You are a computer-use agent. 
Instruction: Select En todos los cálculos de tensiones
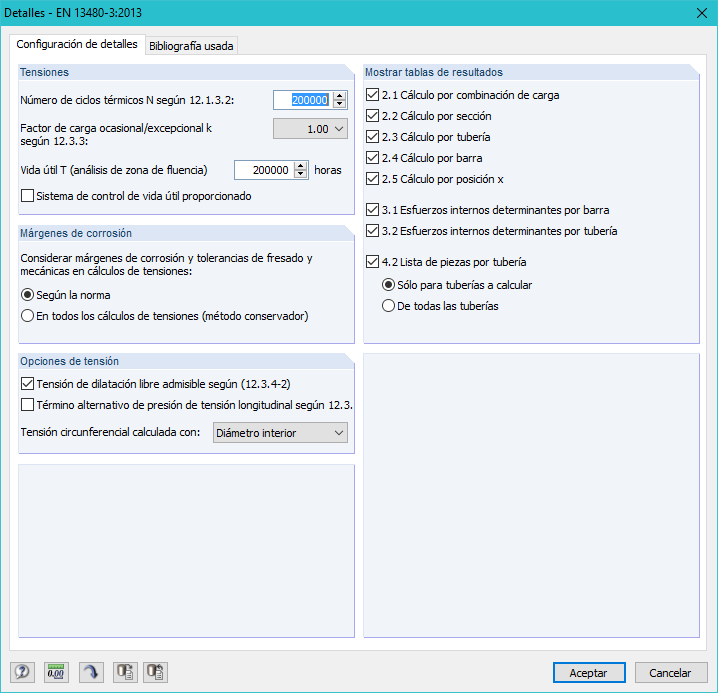27,316
